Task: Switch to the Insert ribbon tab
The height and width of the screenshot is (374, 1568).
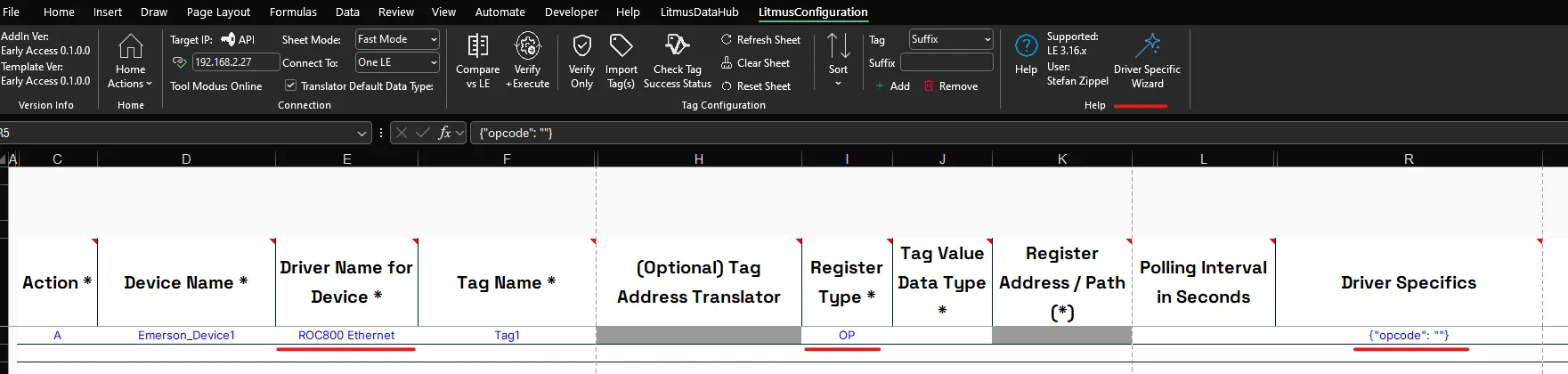Action: pyautogui.click(x=108, y=12)
